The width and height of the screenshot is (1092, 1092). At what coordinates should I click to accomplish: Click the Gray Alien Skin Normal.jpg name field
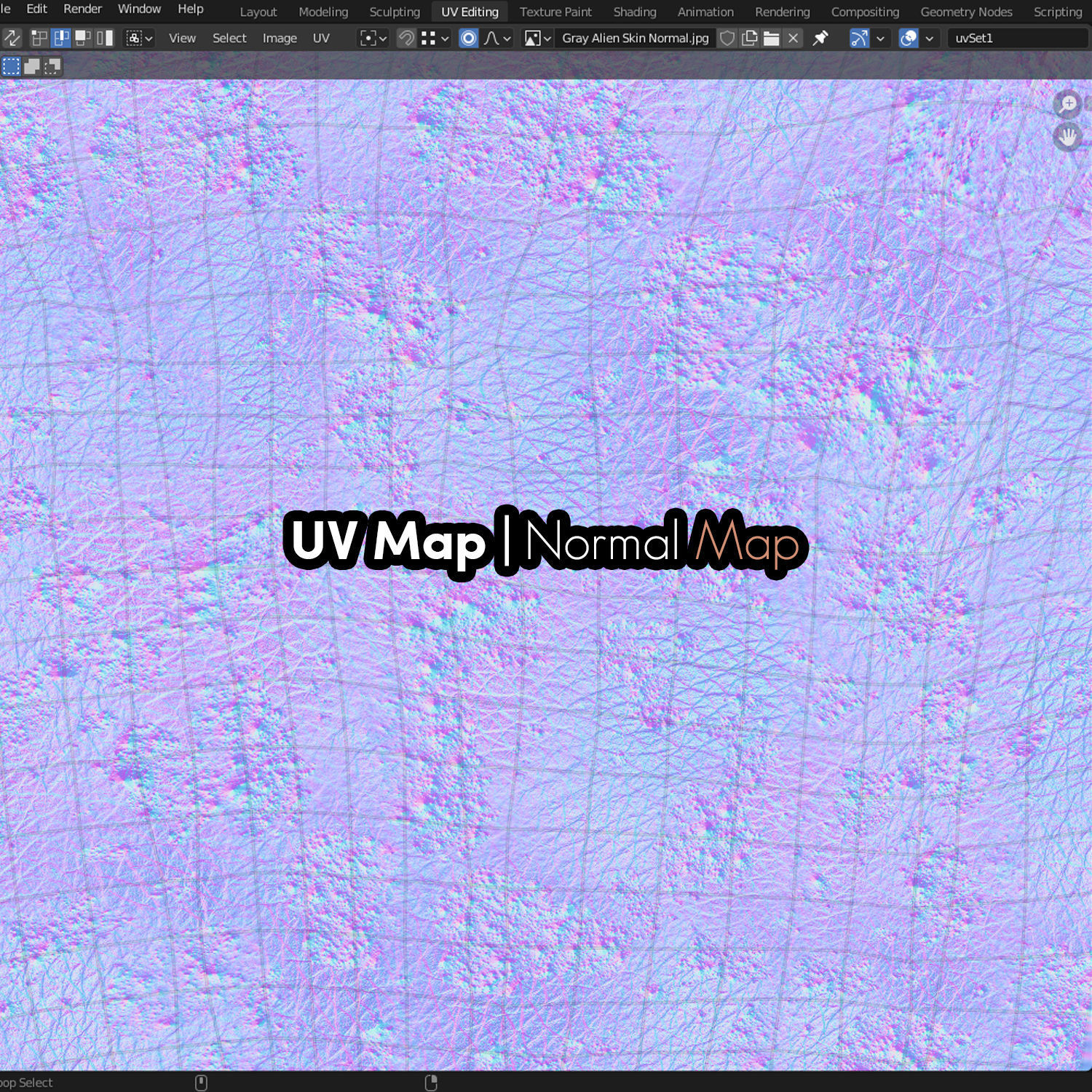(635, 38)
